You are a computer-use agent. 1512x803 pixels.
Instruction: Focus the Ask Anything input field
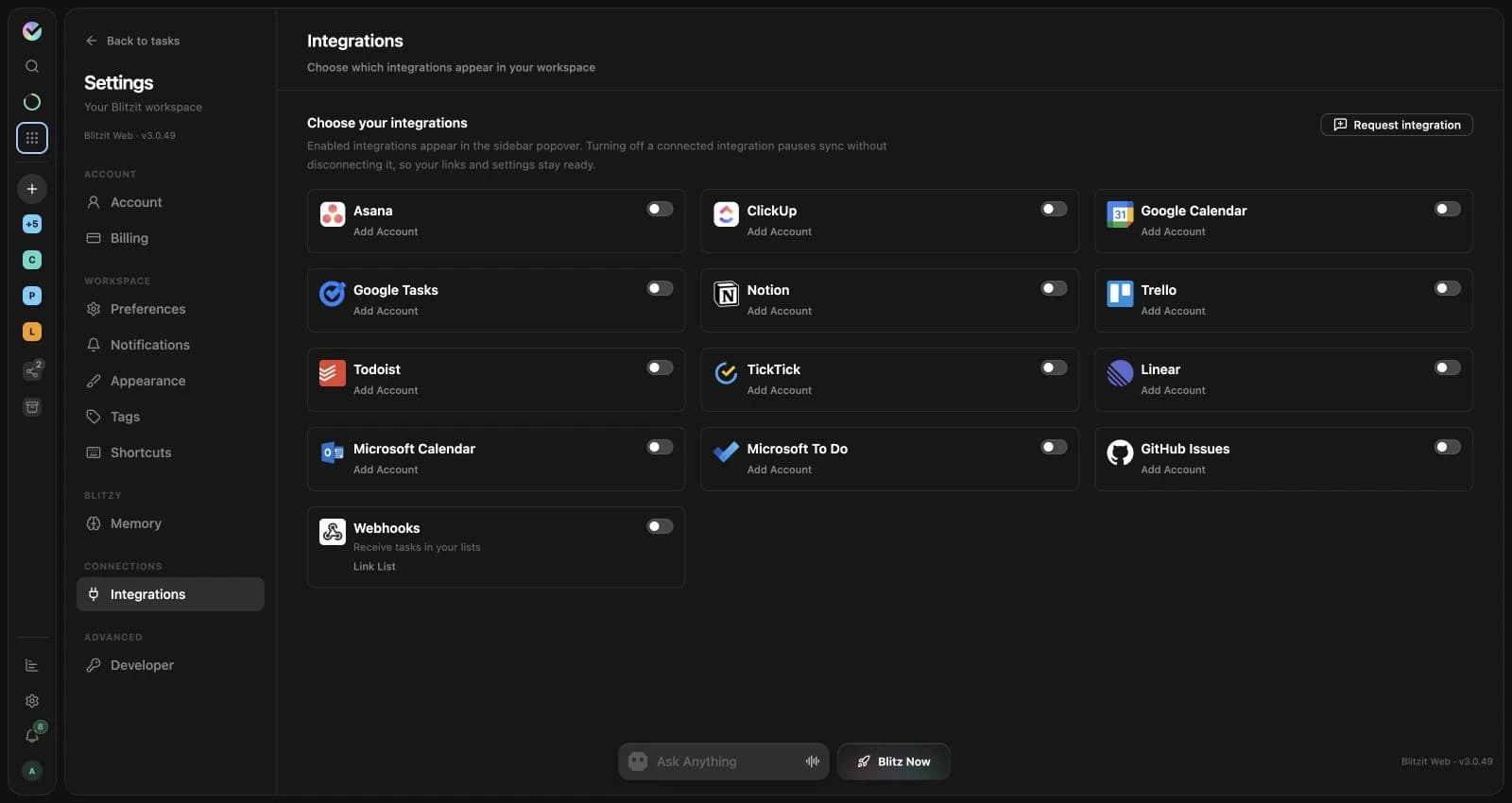click(x=724, y=761)
